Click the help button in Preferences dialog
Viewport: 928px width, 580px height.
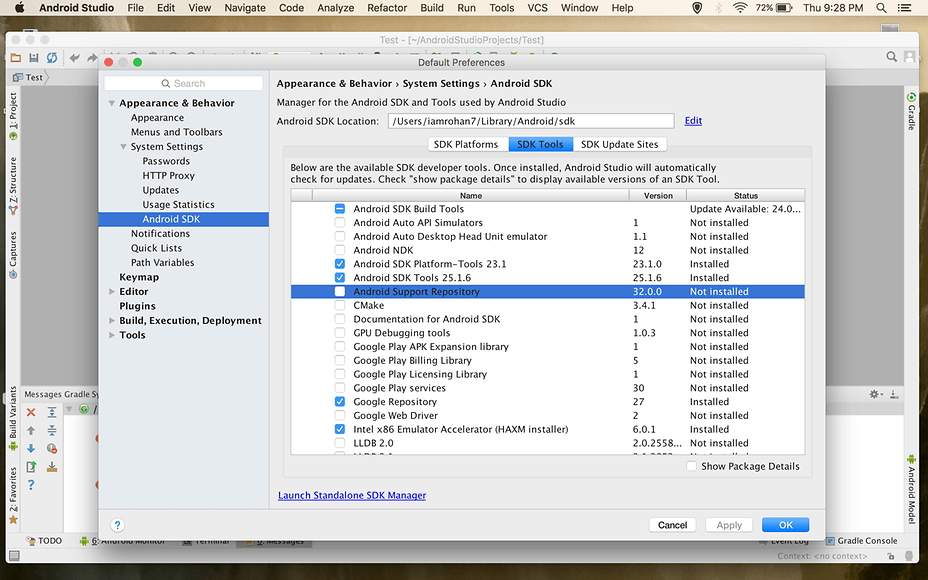click(x=117, y=525)
